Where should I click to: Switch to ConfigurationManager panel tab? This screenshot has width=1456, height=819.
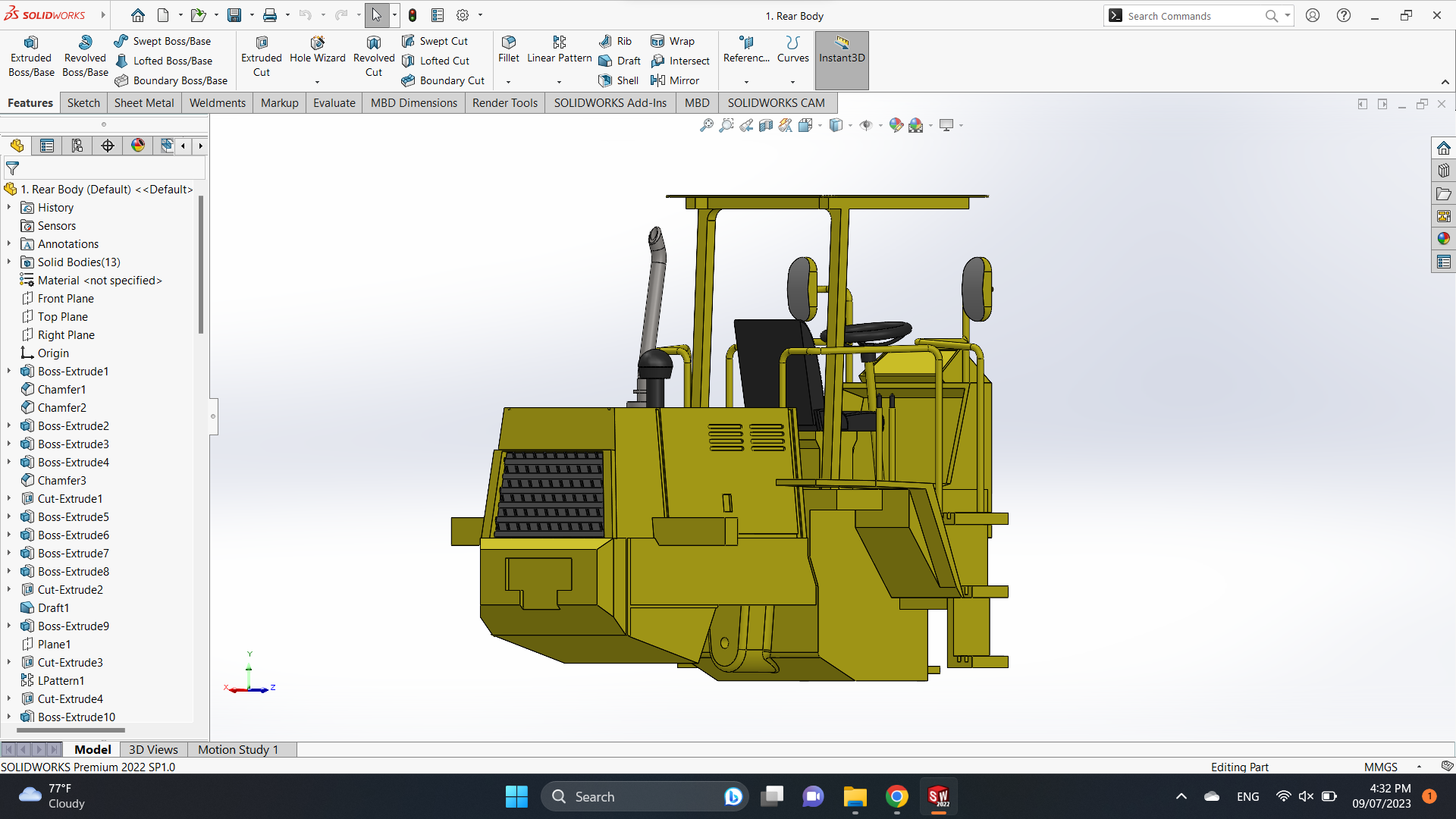[x=77, y=146]
